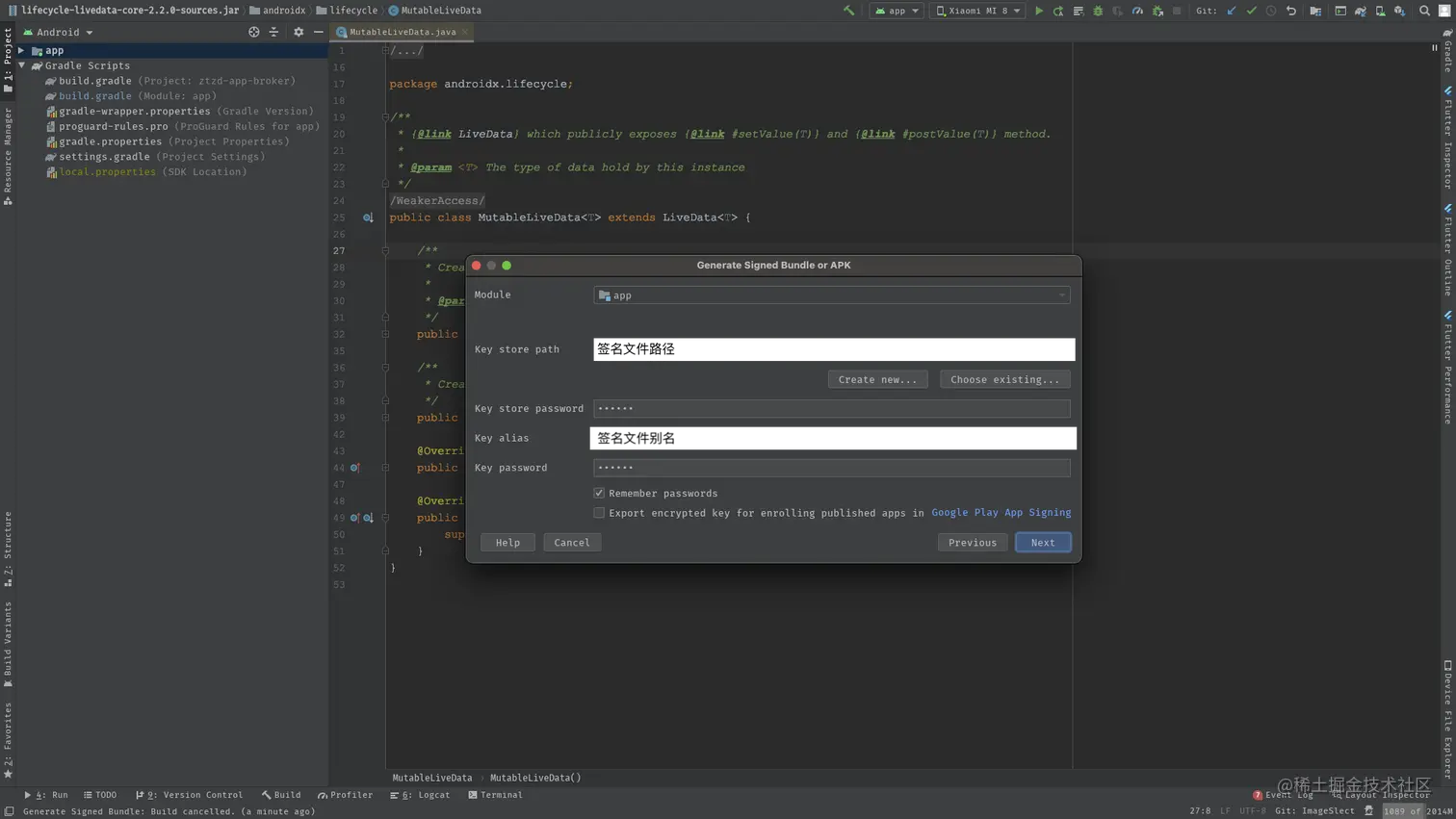Click the Collapse All icon in the Project panel
The height and width of the screenshot is (819, 1456).
point(273,32)
